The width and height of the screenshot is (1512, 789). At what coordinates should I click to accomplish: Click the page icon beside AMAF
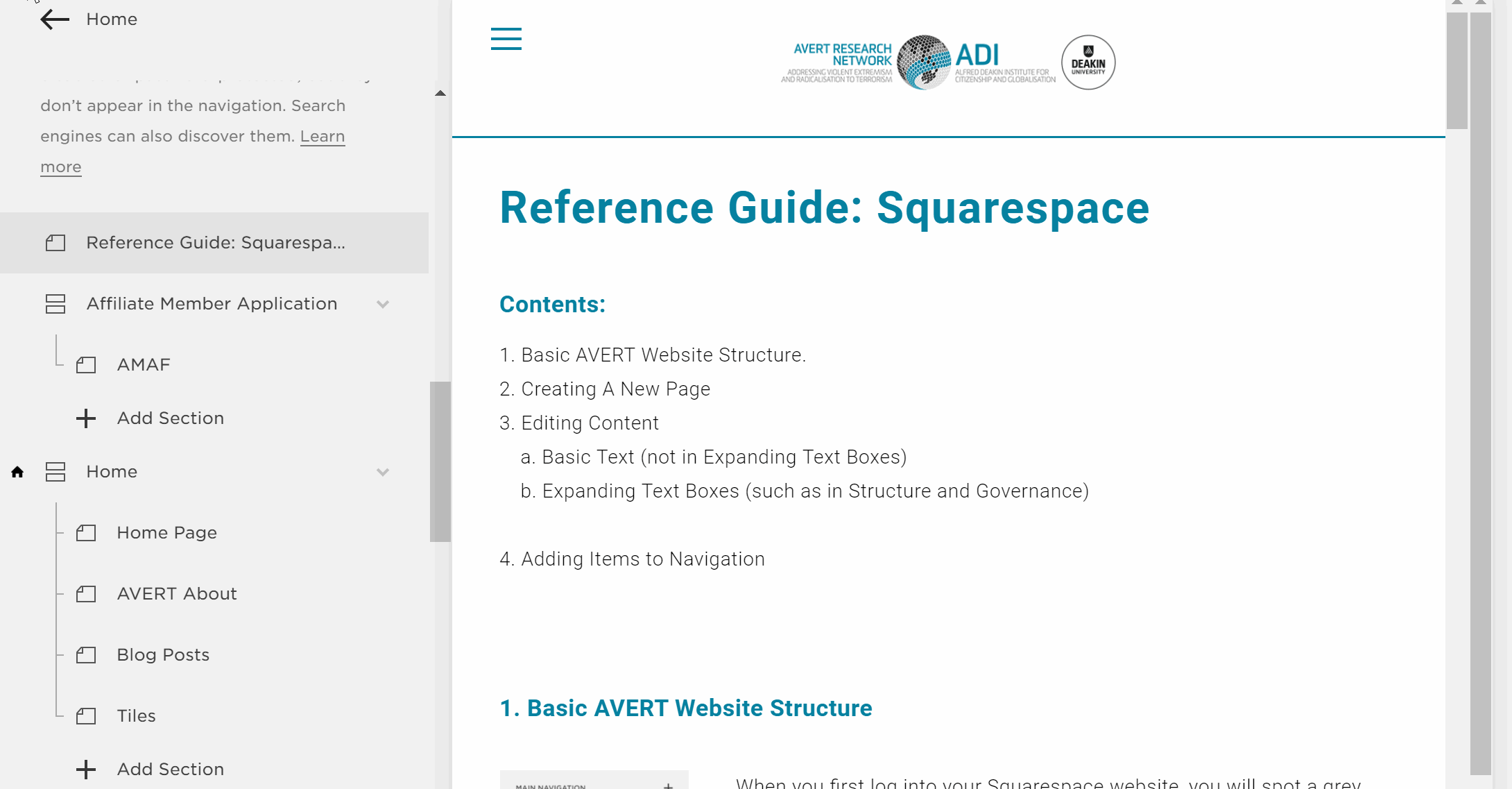86,365
